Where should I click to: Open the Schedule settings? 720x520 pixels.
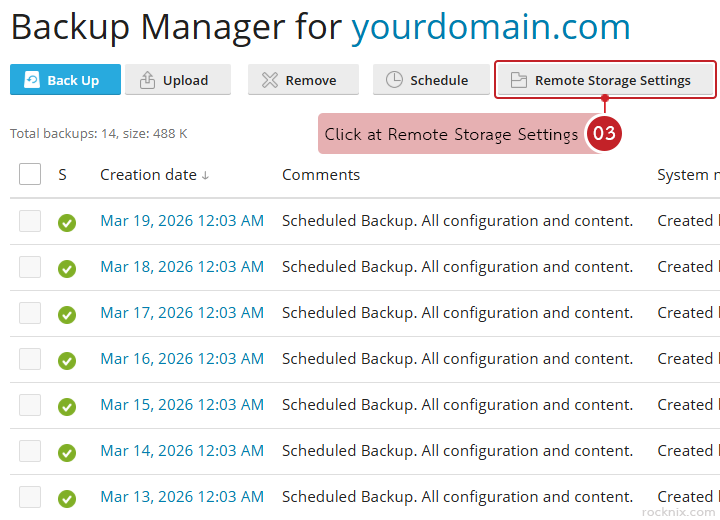coord(428,80)
